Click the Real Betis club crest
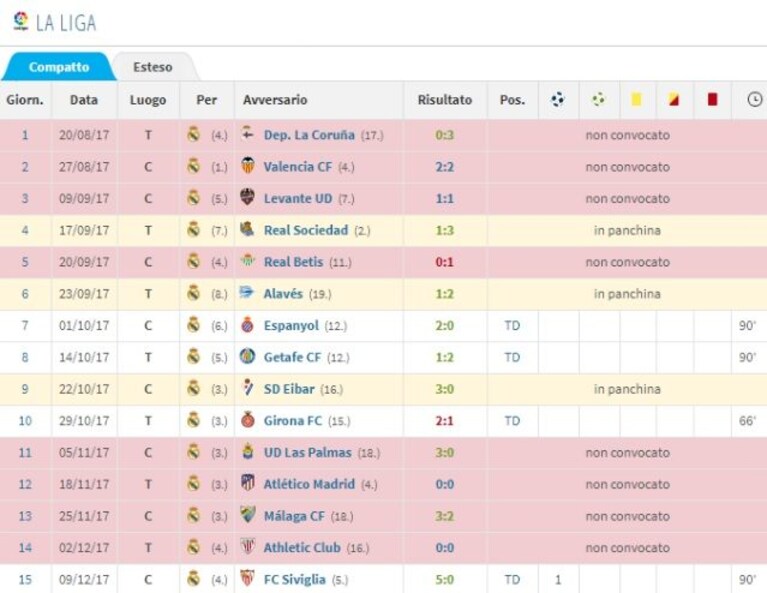767x593 pixels. tap(248, 260)
